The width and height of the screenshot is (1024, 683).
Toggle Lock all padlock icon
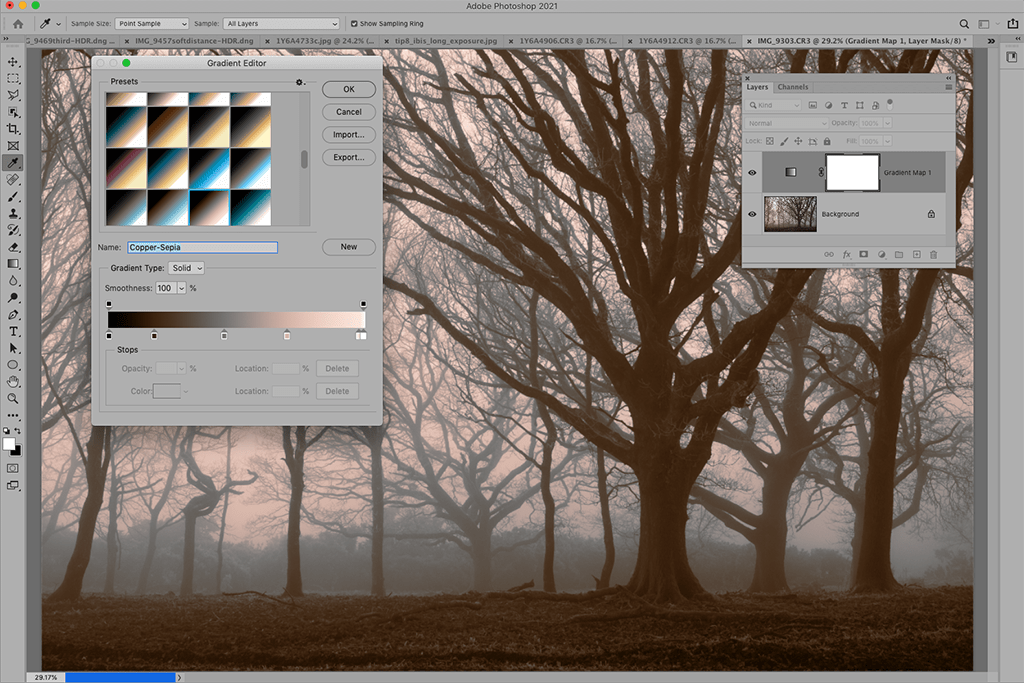pyautogui.click(x=827, y=141)
